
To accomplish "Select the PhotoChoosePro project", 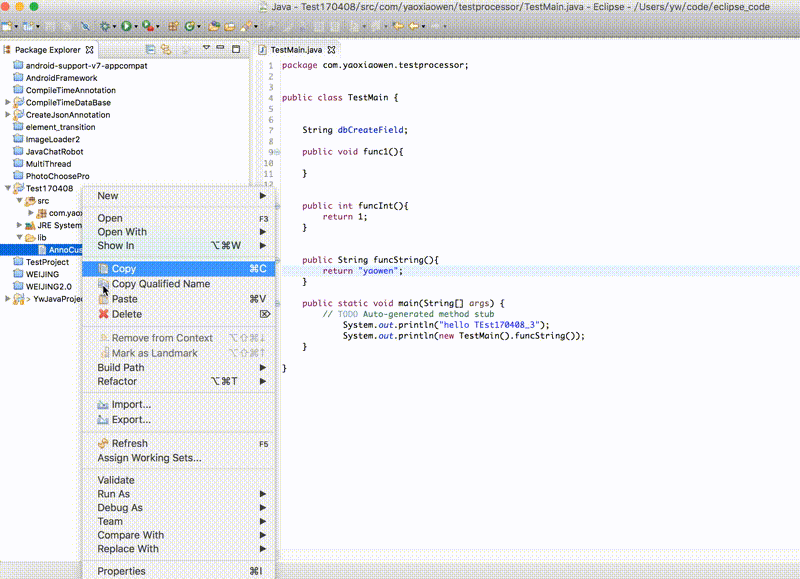I will [x=57, y=176].
